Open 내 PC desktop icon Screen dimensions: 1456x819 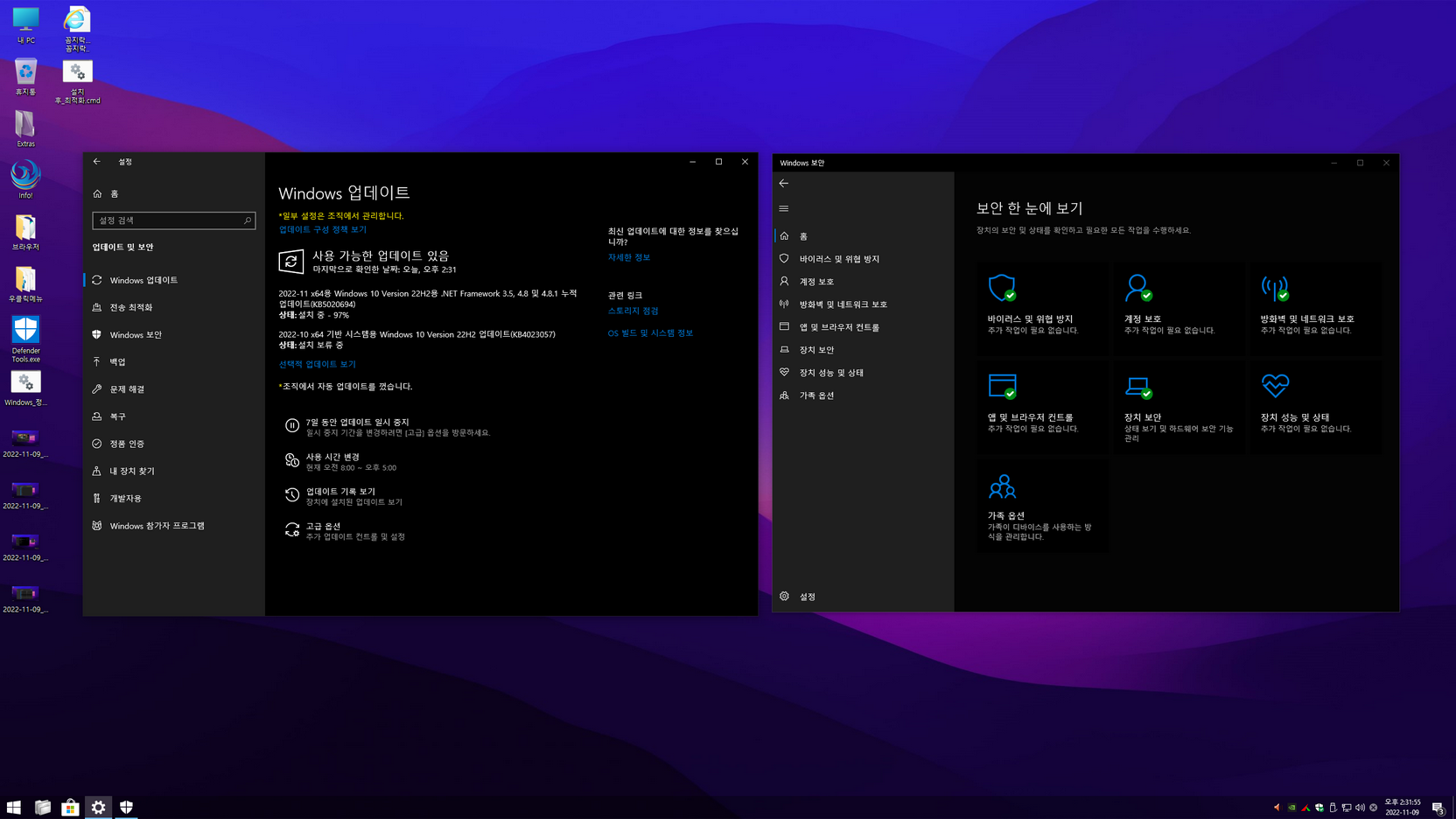(x=25, y=25)
